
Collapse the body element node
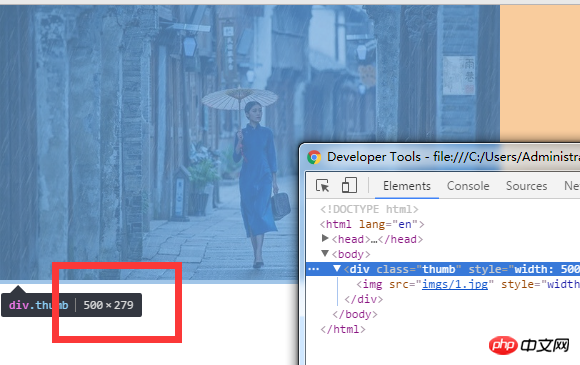325,253
